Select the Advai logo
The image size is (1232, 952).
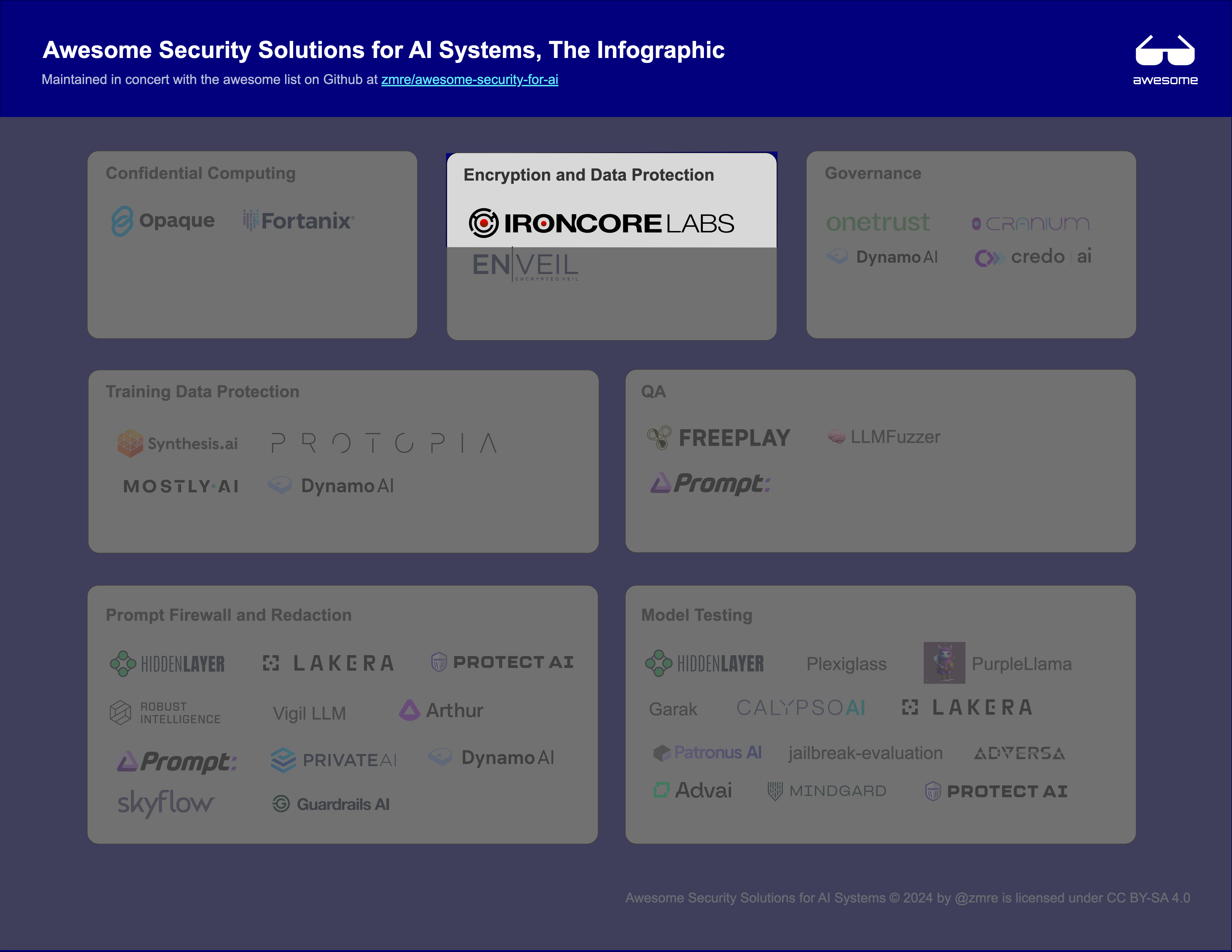click(x=692, y=790)
